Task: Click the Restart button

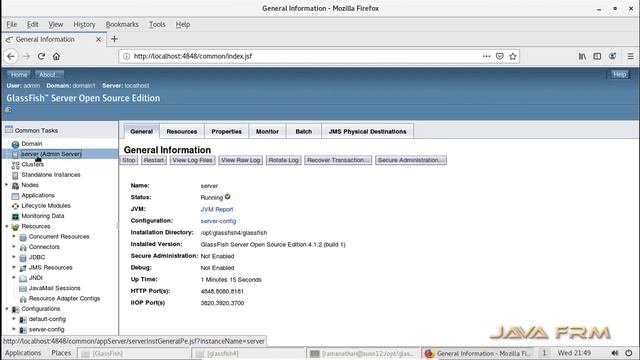Action: click(153, 160)
